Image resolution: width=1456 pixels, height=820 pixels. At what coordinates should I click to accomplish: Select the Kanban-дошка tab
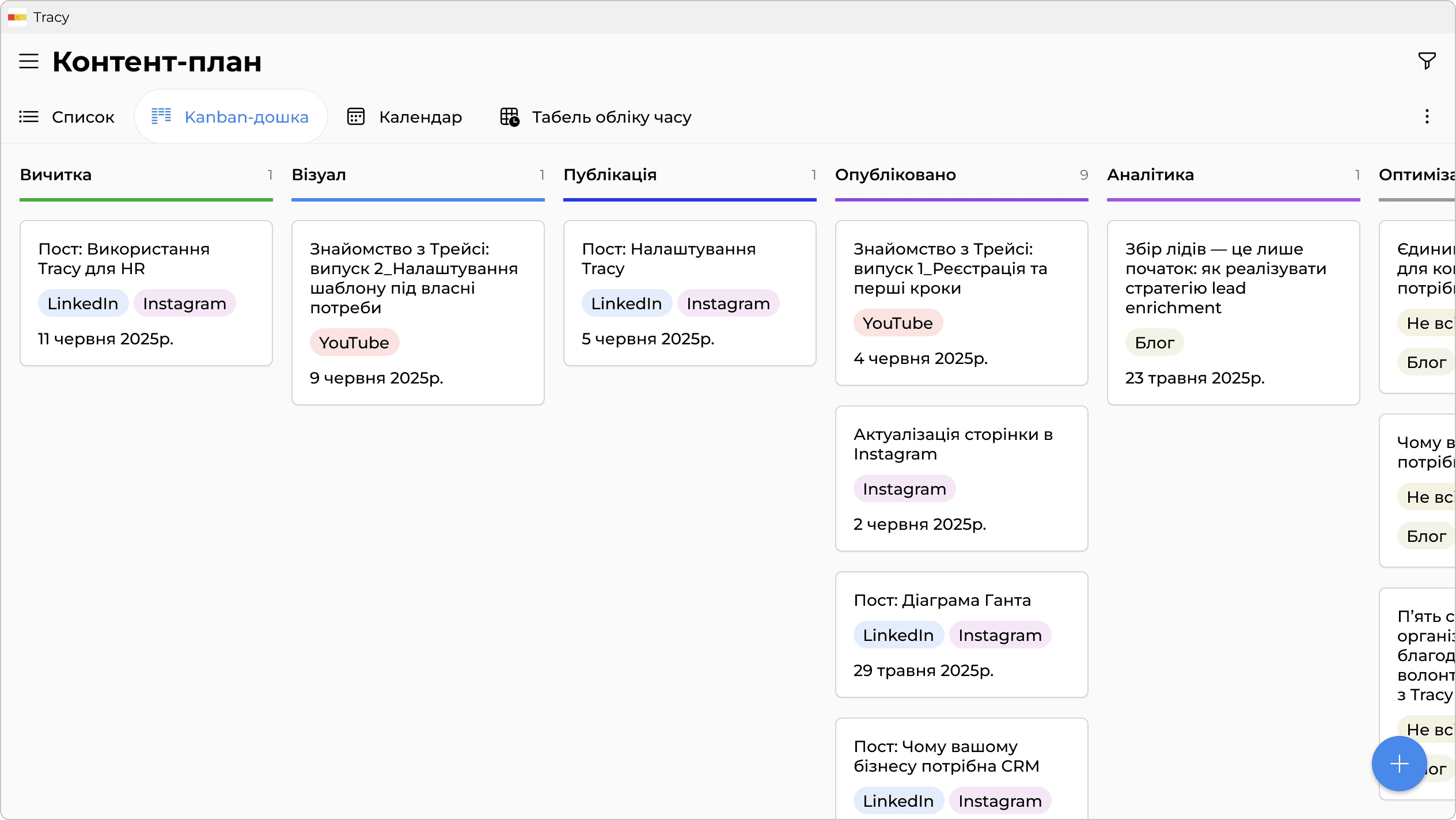pyautogui.click(x=230, y=117)
